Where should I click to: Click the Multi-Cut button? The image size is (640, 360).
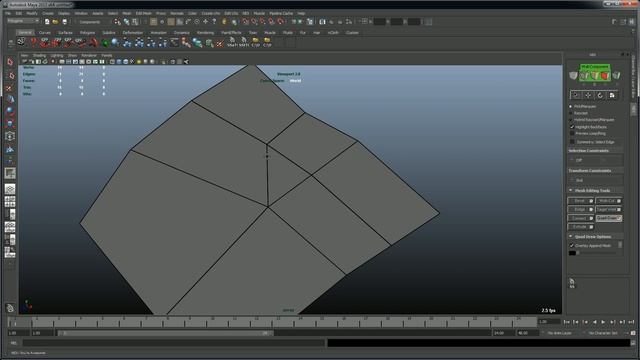[x=609, y=201]
